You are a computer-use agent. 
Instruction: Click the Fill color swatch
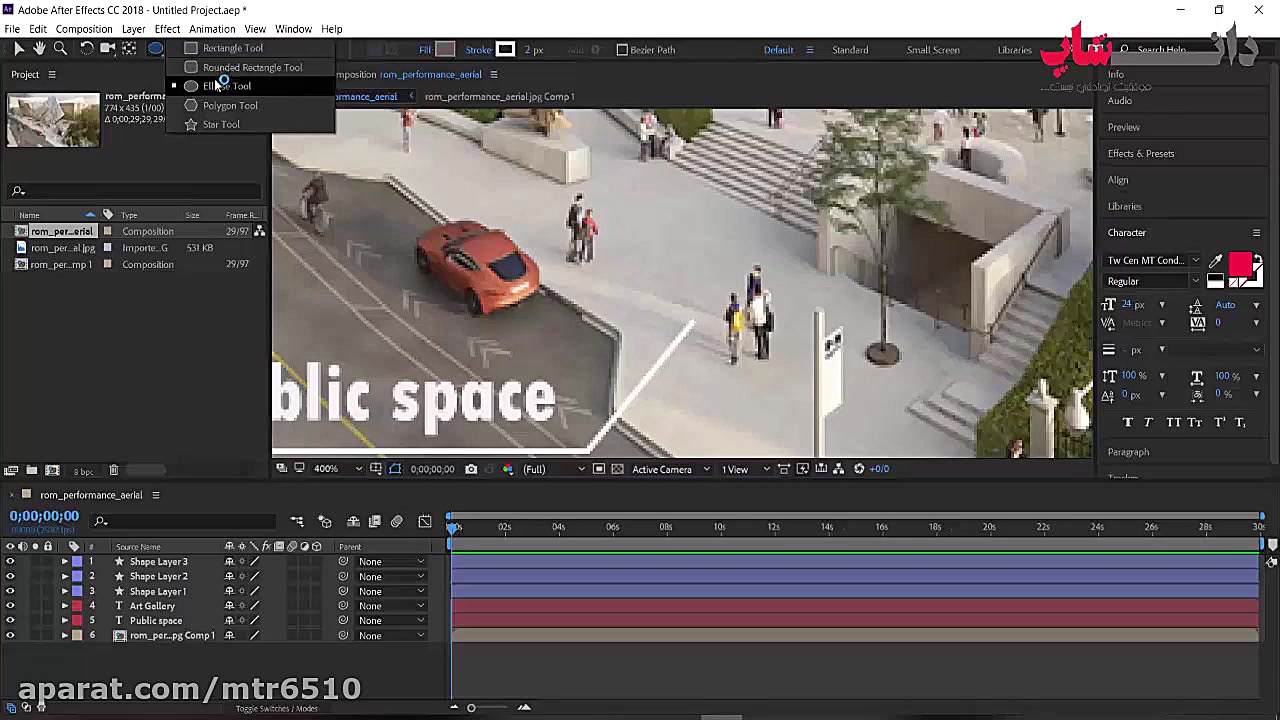446,50
